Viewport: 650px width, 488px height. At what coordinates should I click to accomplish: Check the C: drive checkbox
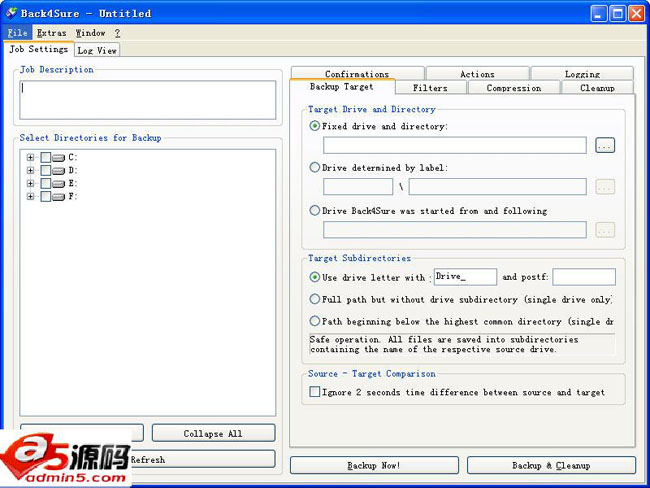(x=46, y=157)
